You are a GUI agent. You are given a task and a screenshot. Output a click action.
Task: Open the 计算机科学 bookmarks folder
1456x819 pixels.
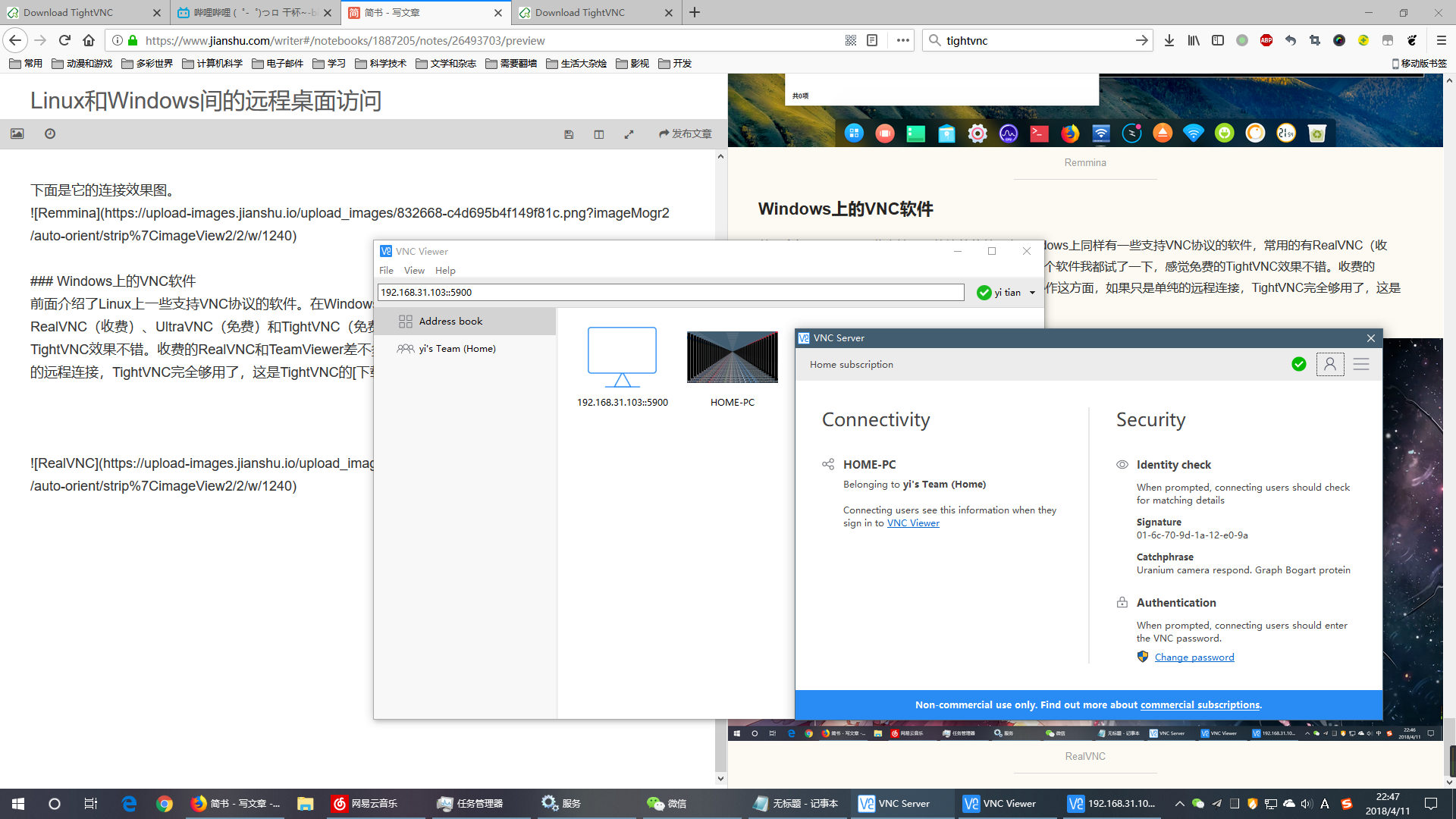pos(212,64)
